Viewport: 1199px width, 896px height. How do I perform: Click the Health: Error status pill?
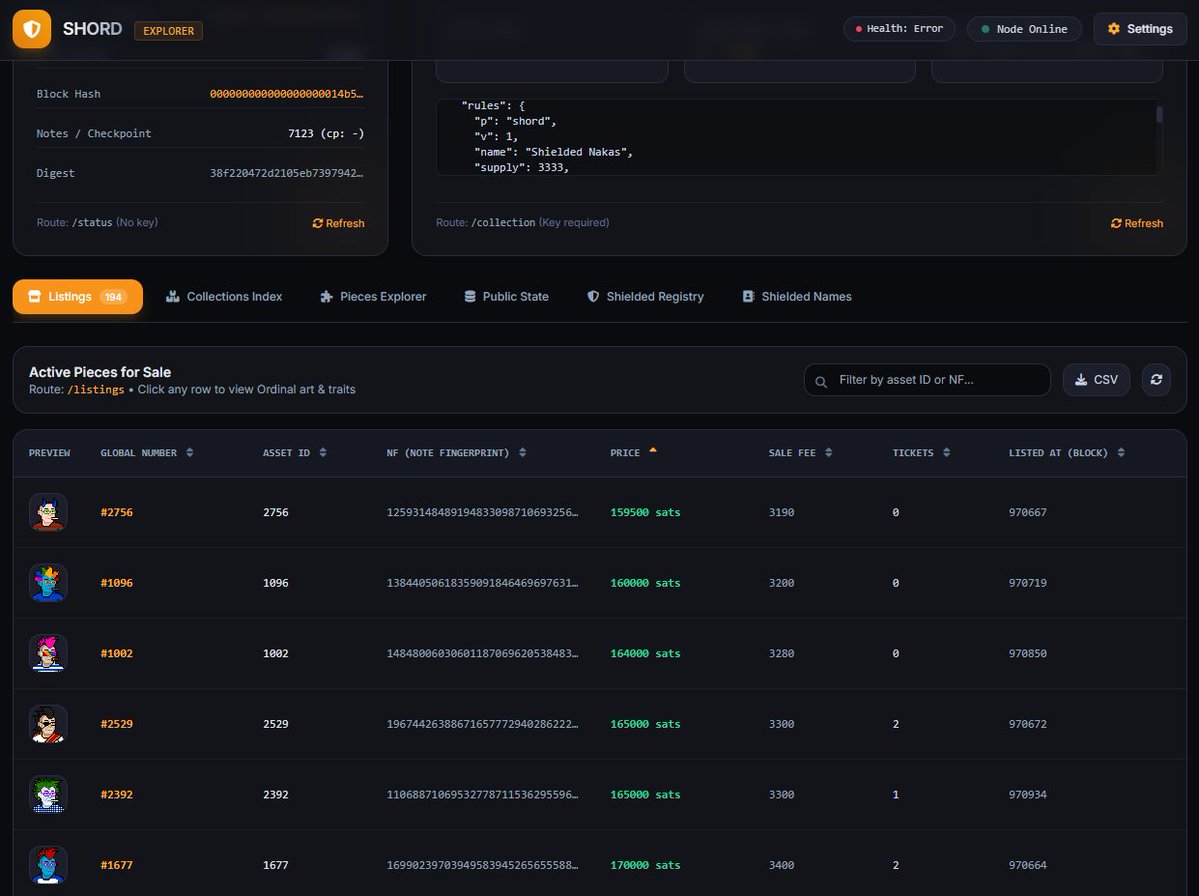tap(898, 29)
